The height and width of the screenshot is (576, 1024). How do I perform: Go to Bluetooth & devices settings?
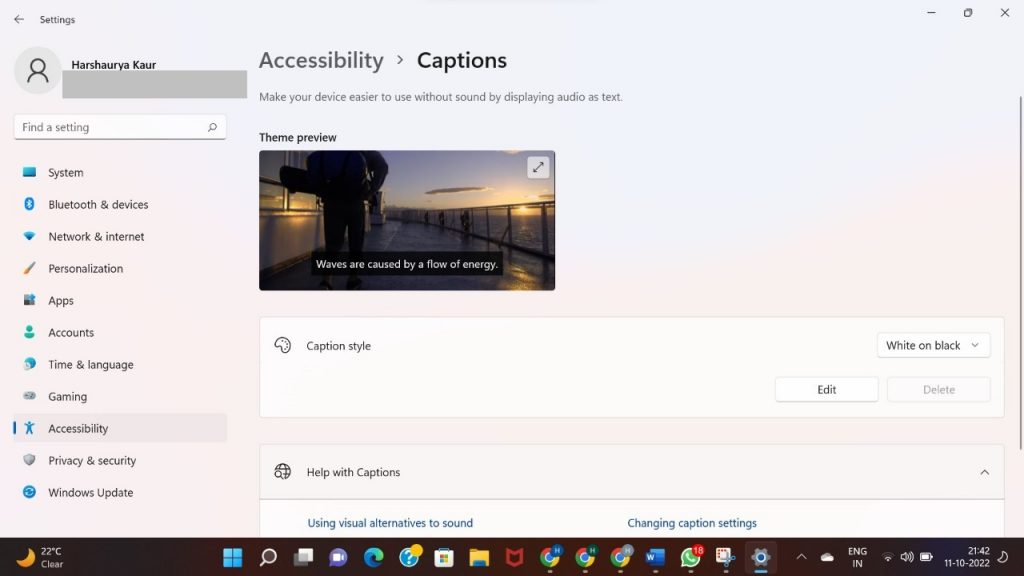98,205
